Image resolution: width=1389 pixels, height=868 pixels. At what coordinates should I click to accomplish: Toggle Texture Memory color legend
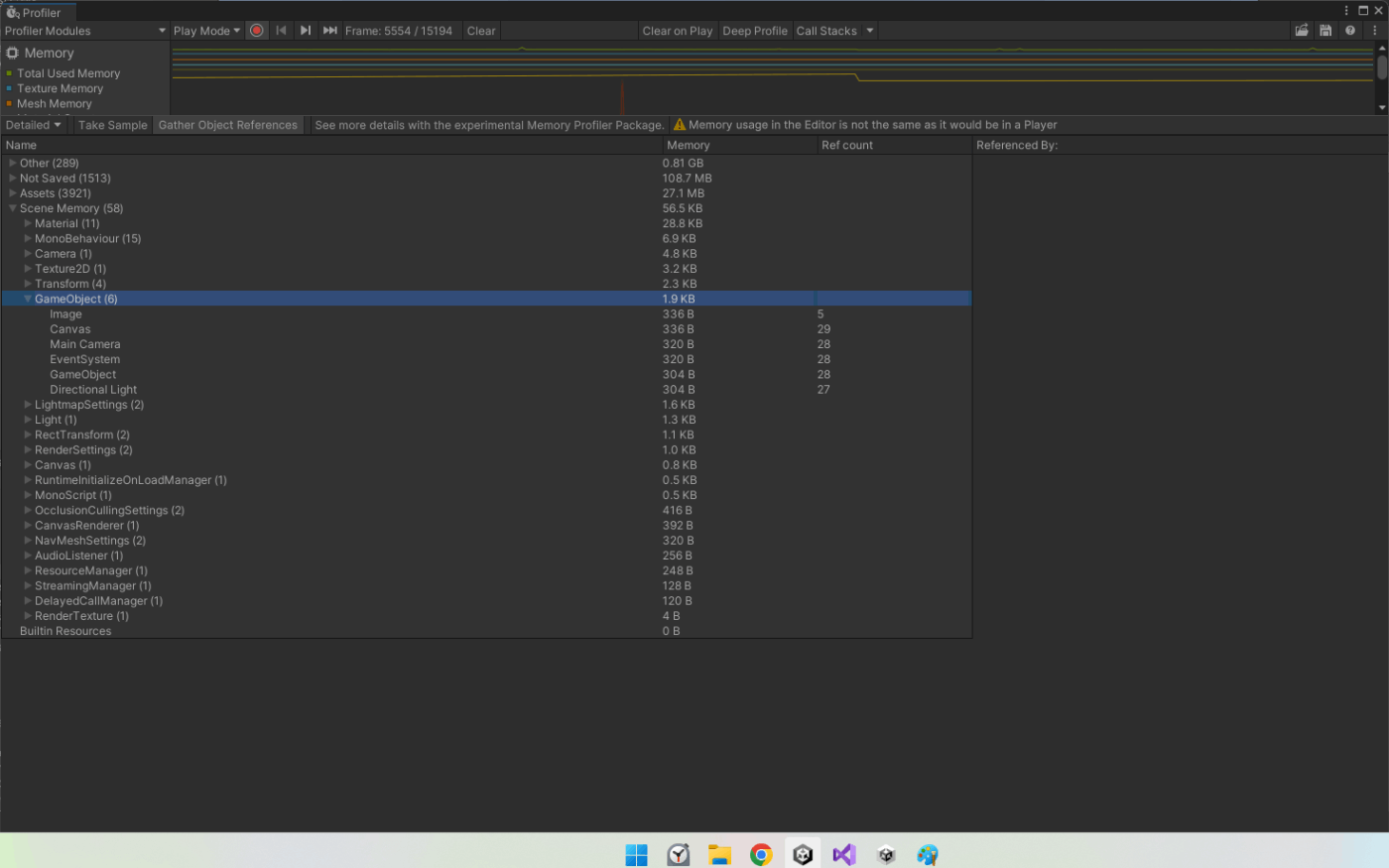point(9,88)
